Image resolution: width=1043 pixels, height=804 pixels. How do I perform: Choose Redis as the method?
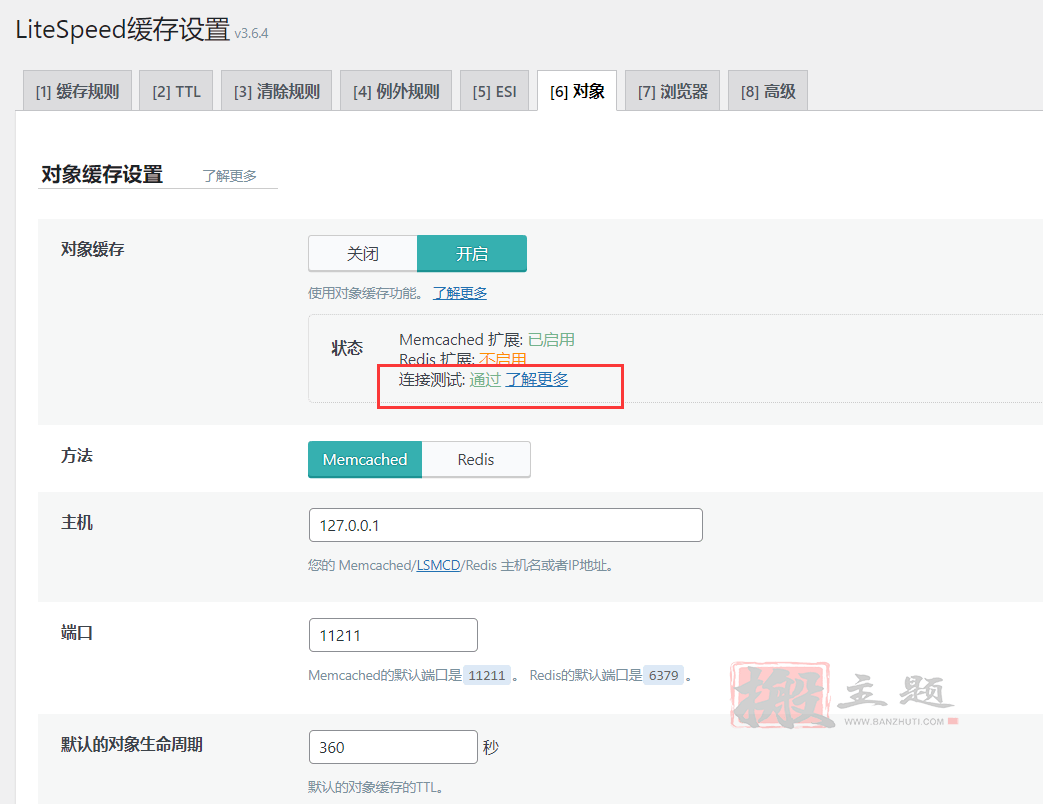(x=476, y=460)
